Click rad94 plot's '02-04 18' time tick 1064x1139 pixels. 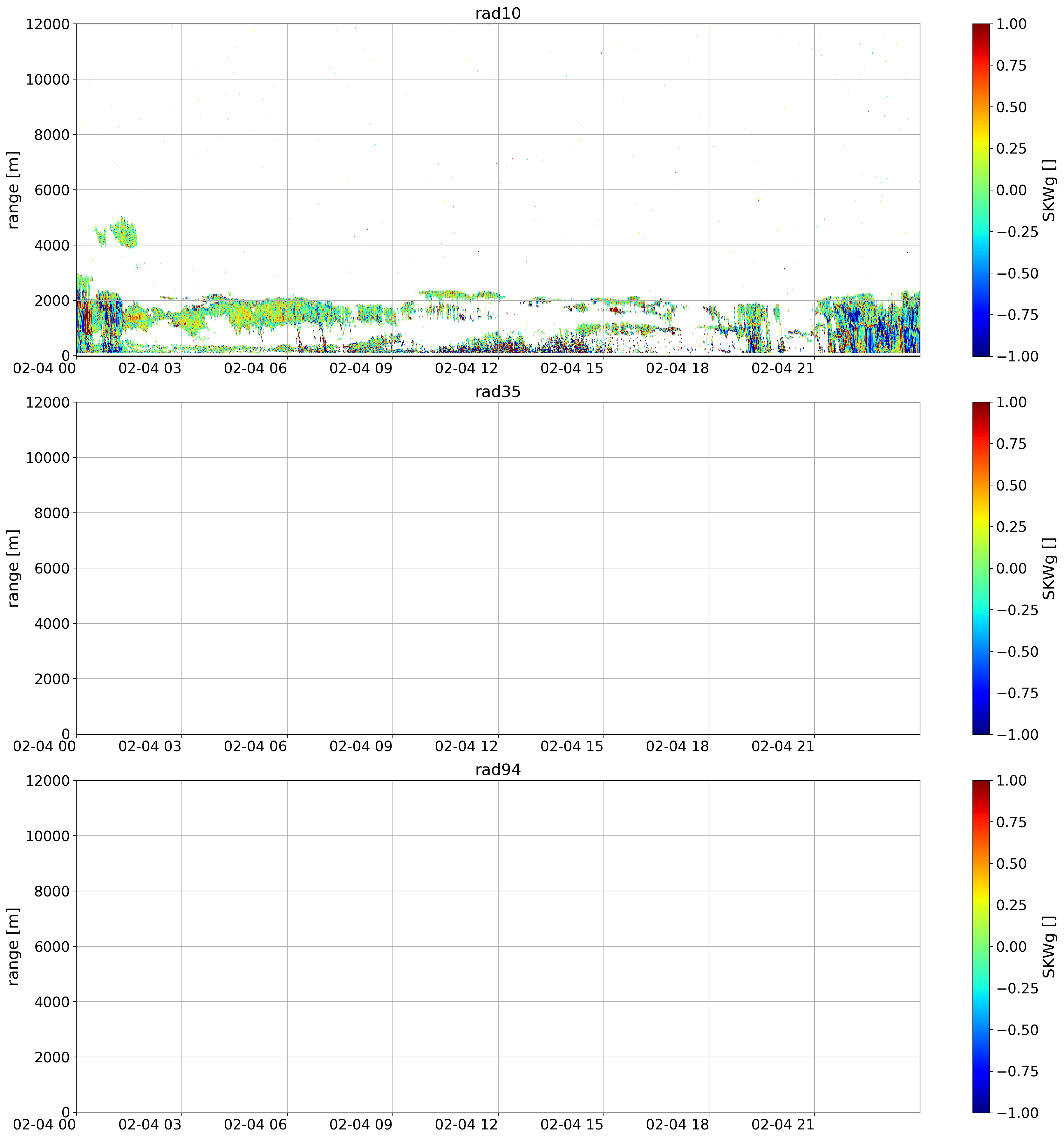[x=678, y=1125]
